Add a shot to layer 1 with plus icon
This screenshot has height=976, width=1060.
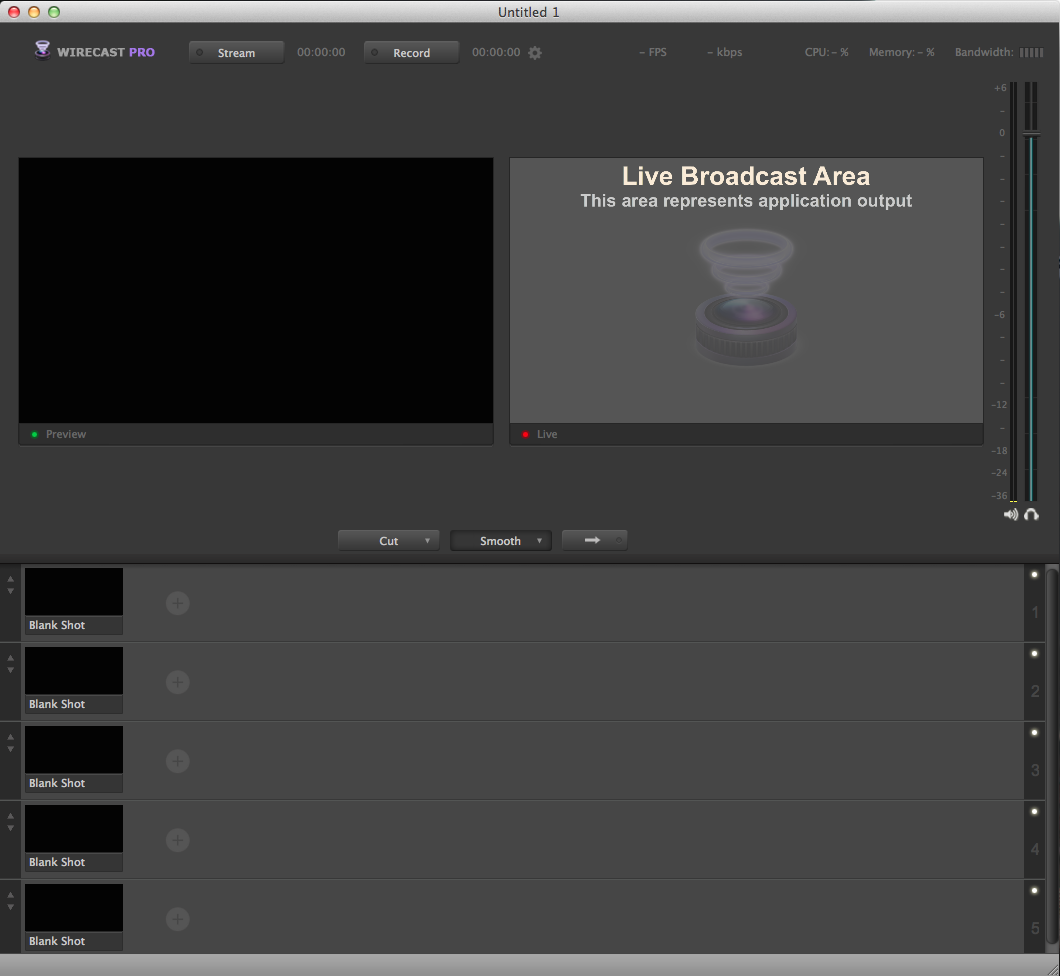[x=177, y=603]
